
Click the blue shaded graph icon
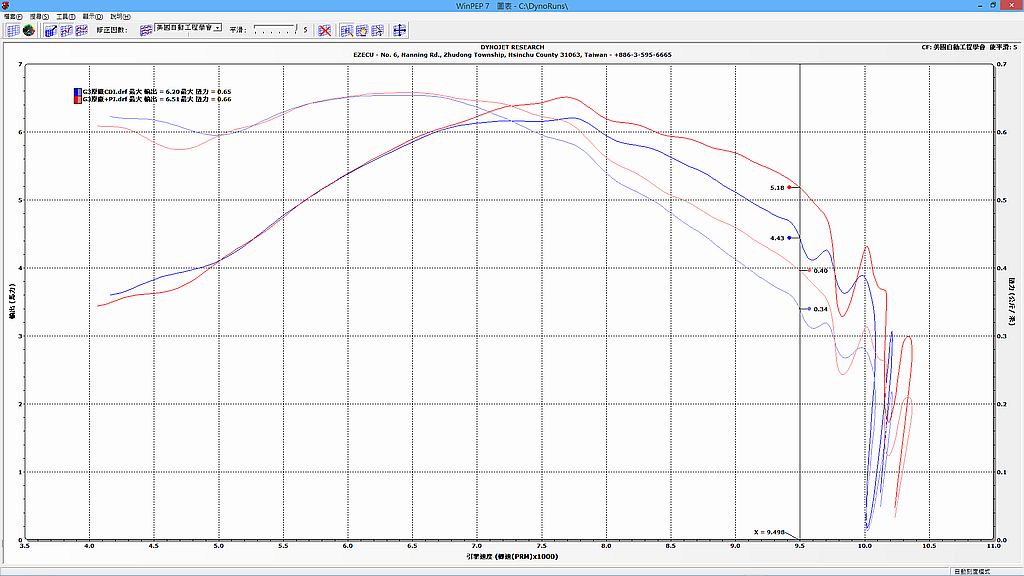[x=49, y=31]
